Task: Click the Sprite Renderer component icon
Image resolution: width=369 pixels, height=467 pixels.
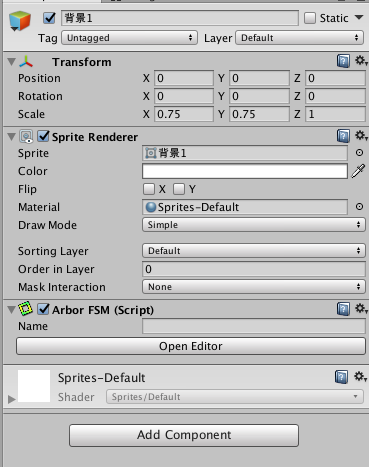Action: coord(26,137)
